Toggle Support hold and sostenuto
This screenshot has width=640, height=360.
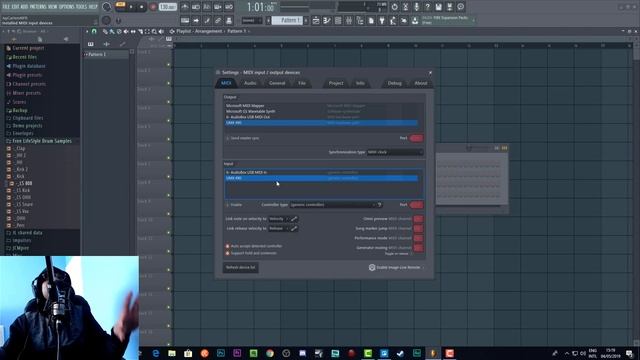click(x=251, y=253)
